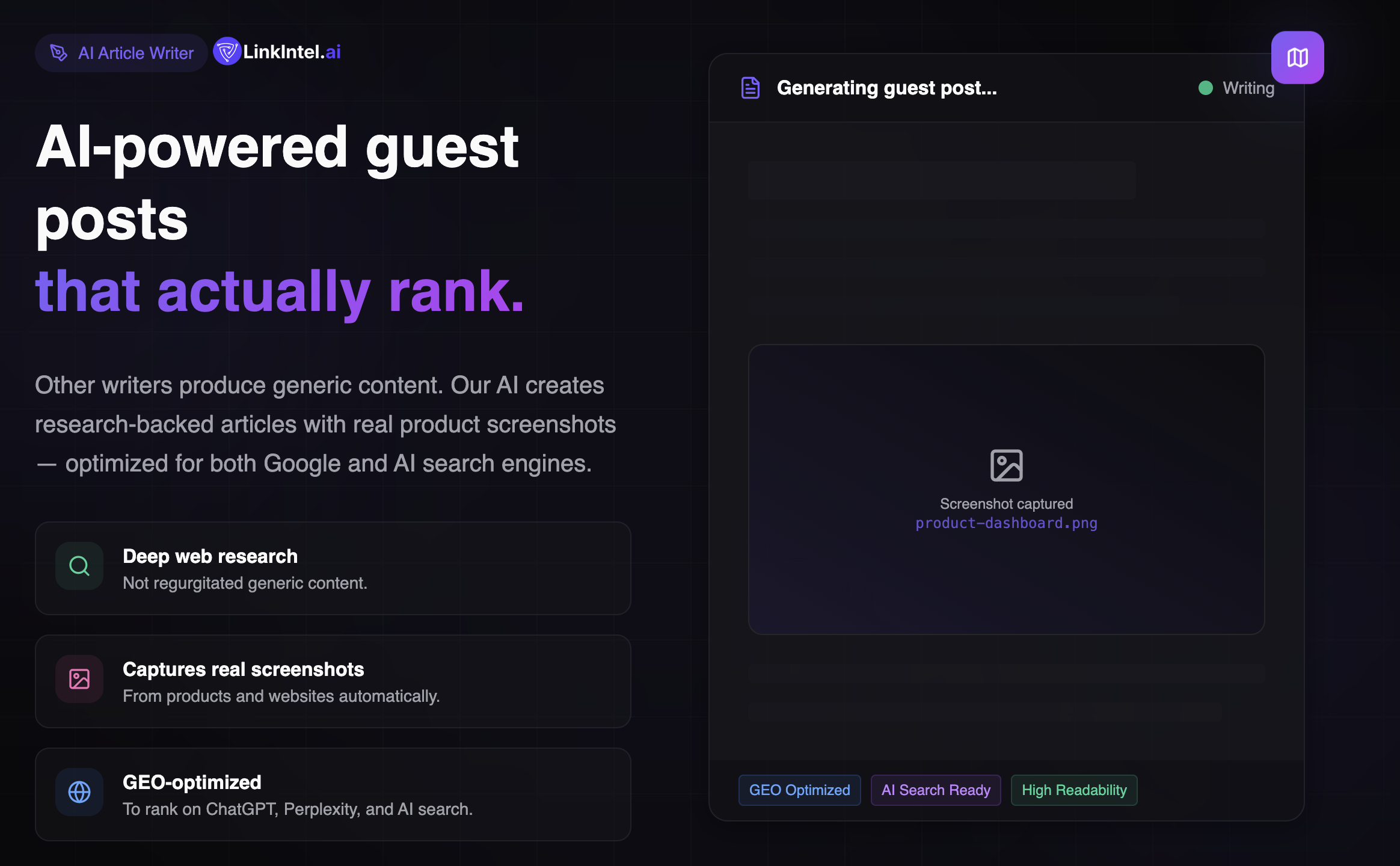Open the Captures real screenshots feature card
1400x866 pixels.
click(x=333, y=681)
